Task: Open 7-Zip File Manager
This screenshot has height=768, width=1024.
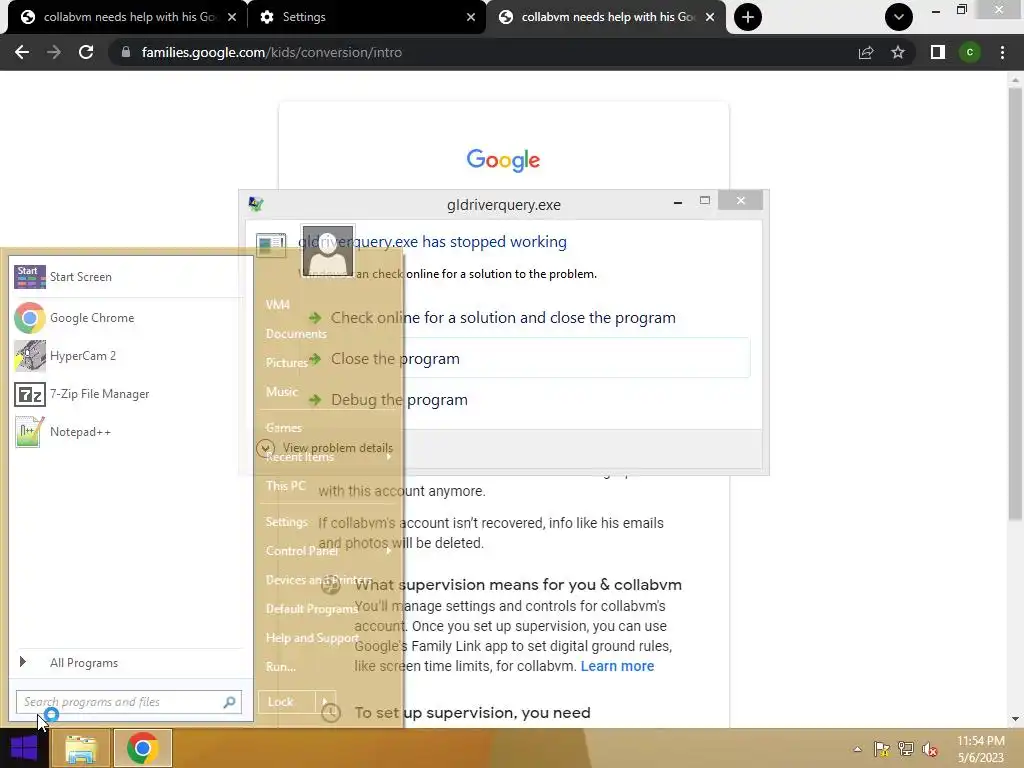Action: pos(127,394)
